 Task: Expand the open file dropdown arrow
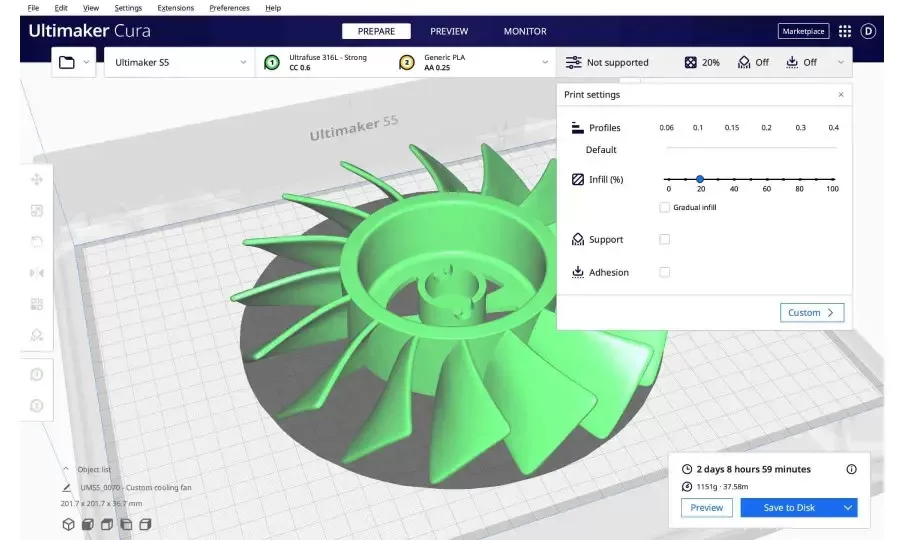click(86, 62)
